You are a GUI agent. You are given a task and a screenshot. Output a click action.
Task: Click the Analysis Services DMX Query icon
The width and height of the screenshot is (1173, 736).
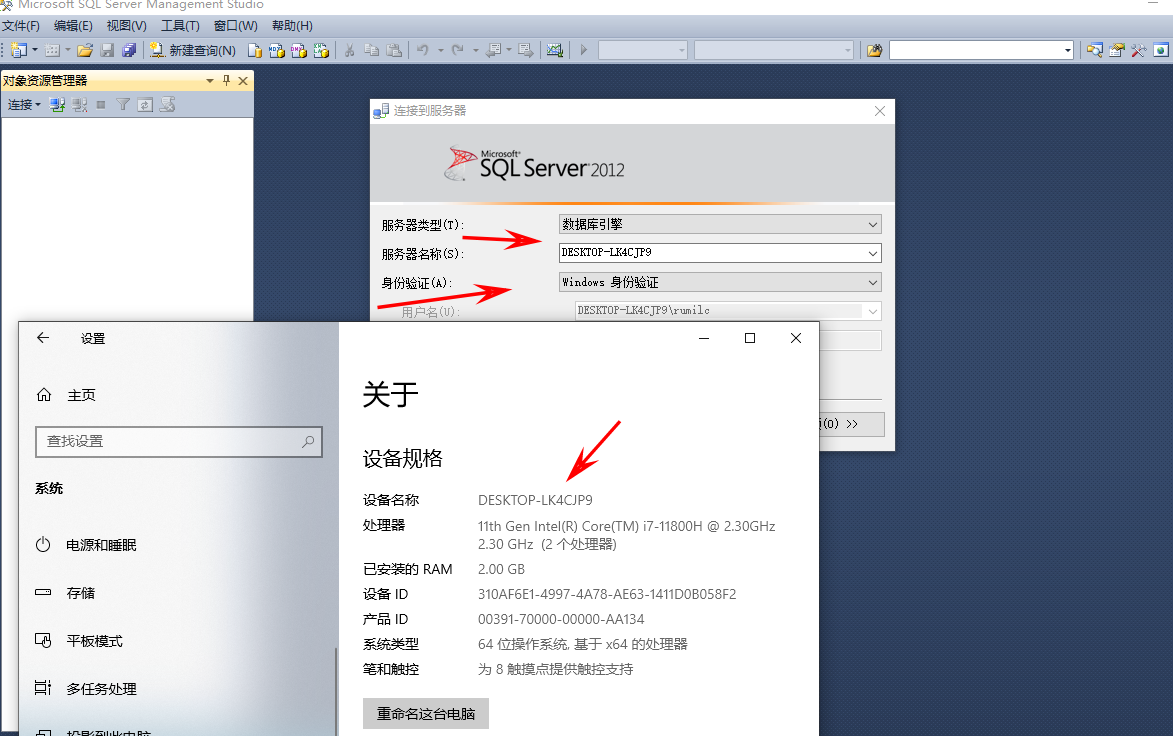pos(298,50)
